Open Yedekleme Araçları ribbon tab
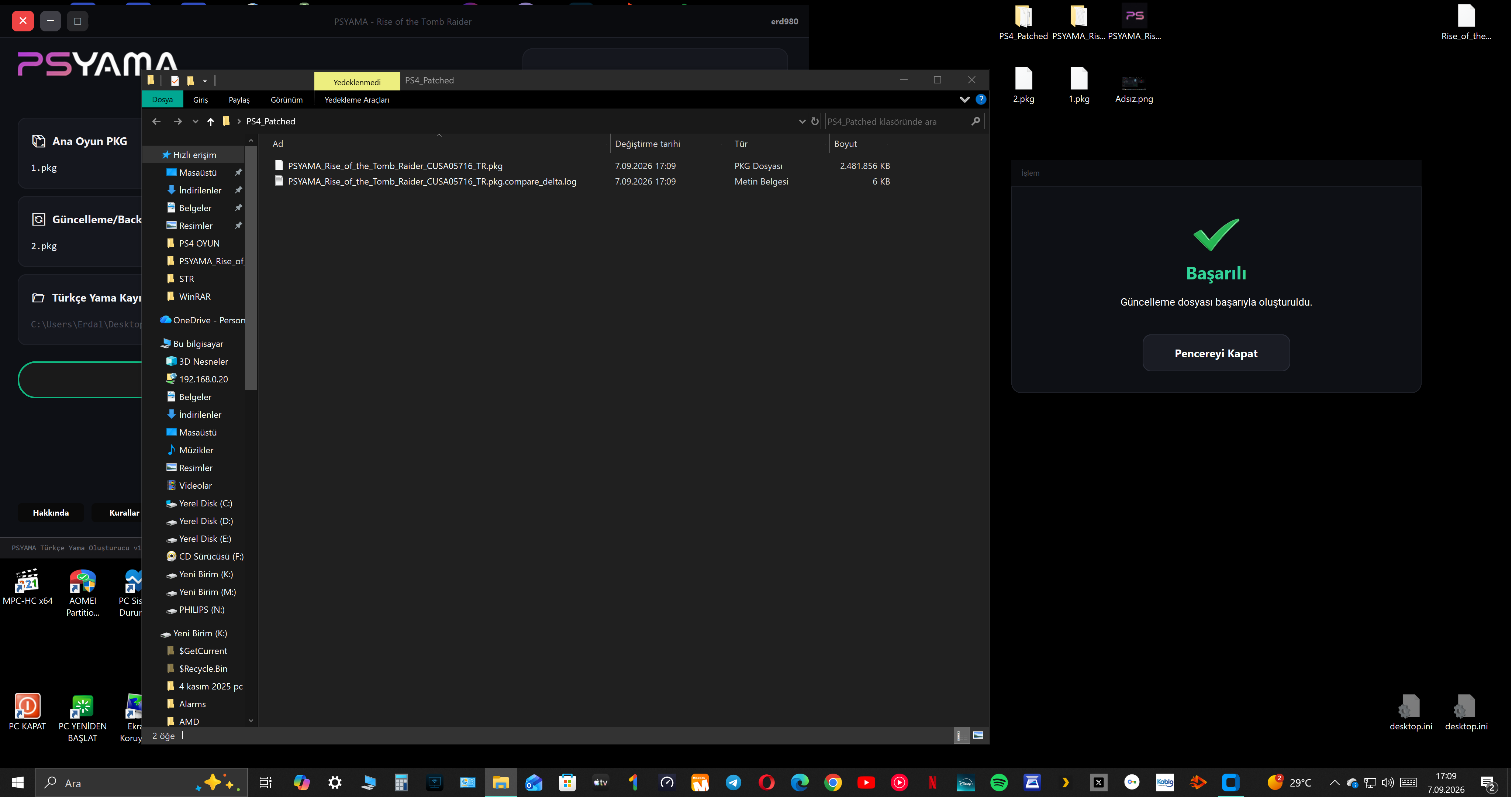Screen dimensions: 1512x798 click(356, 99)
